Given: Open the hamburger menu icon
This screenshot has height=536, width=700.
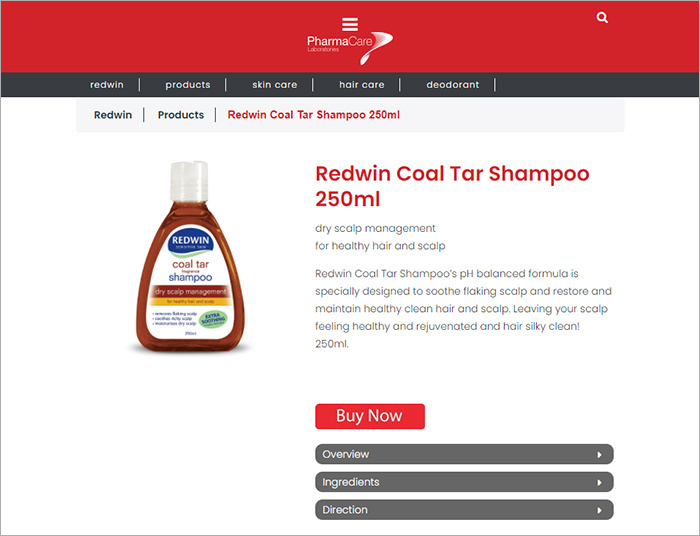Looking at the screenshot, I should (350, 25).
